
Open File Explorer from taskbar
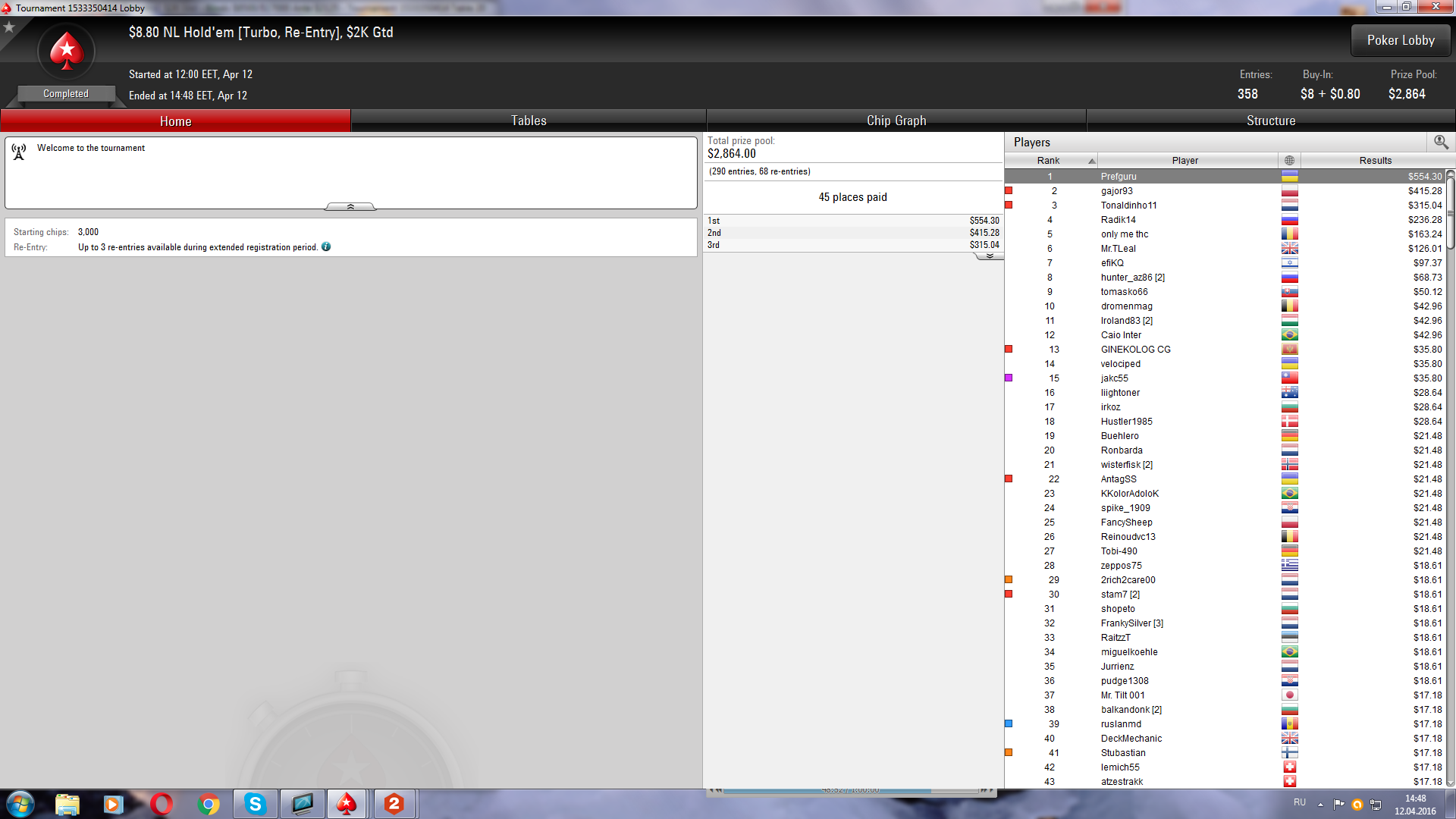[67, 804]
